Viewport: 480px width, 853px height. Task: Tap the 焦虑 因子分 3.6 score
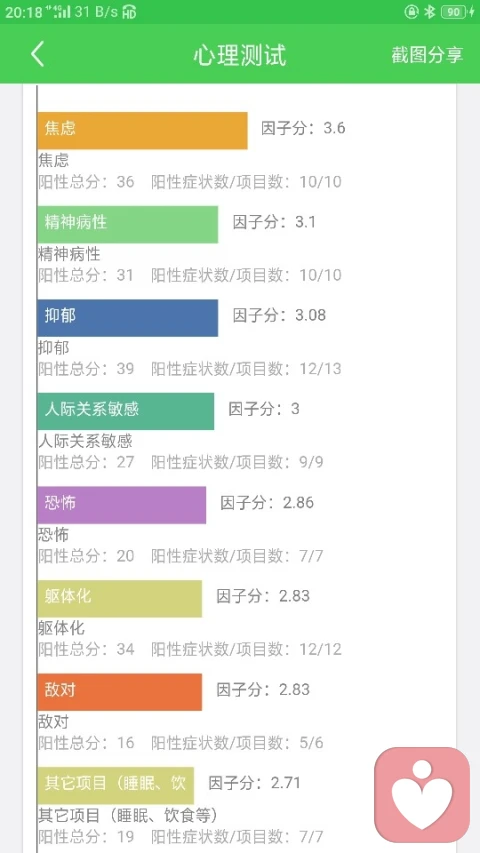coord(303,128)
